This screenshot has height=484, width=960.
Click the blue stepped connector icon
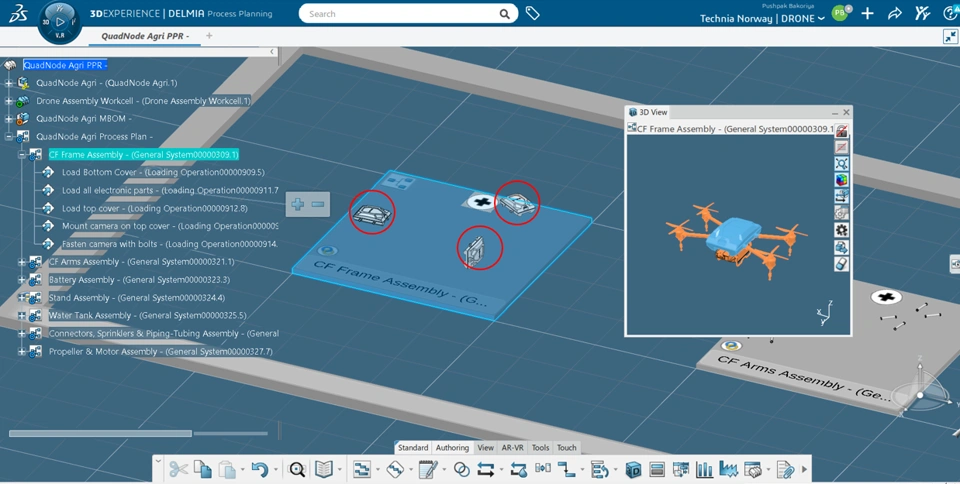point(566,469)
